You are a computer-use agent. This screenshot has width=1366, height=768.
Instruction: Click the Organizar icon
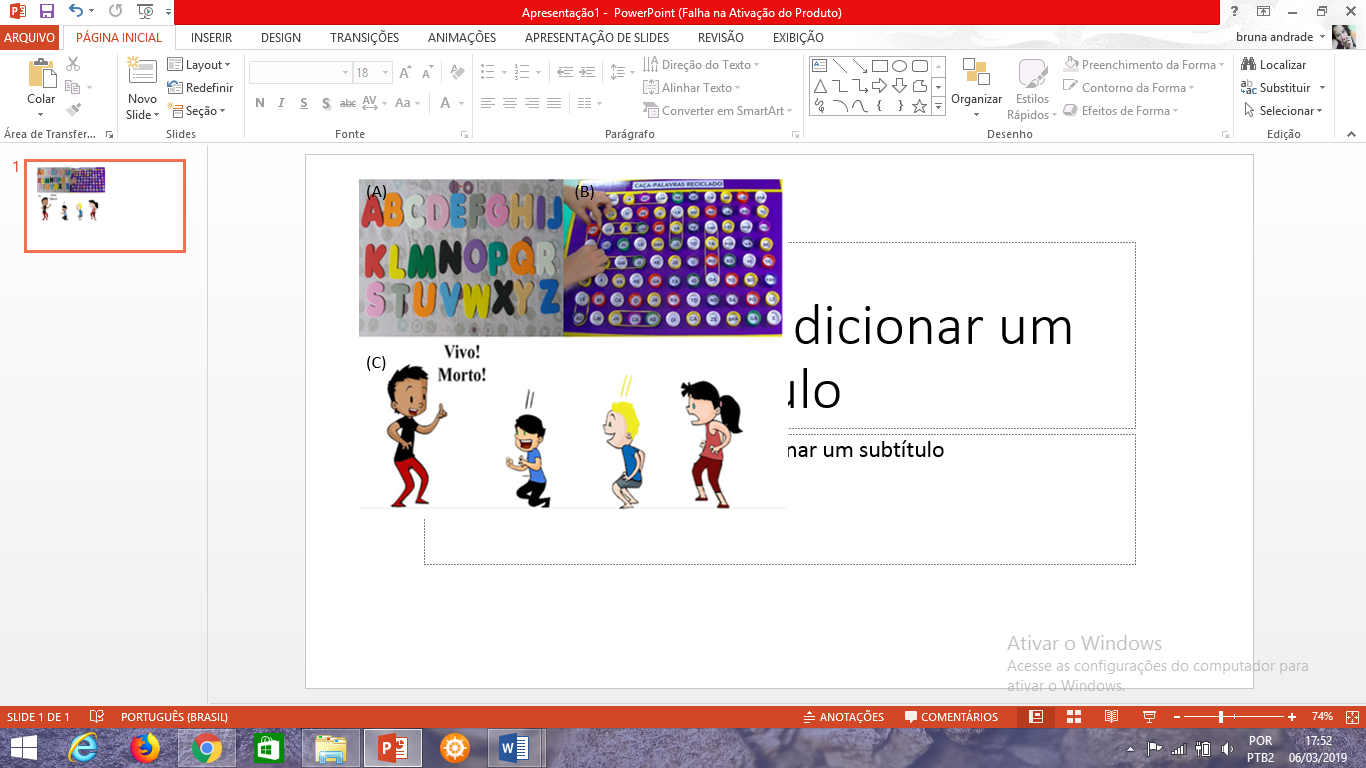[976, 75]
